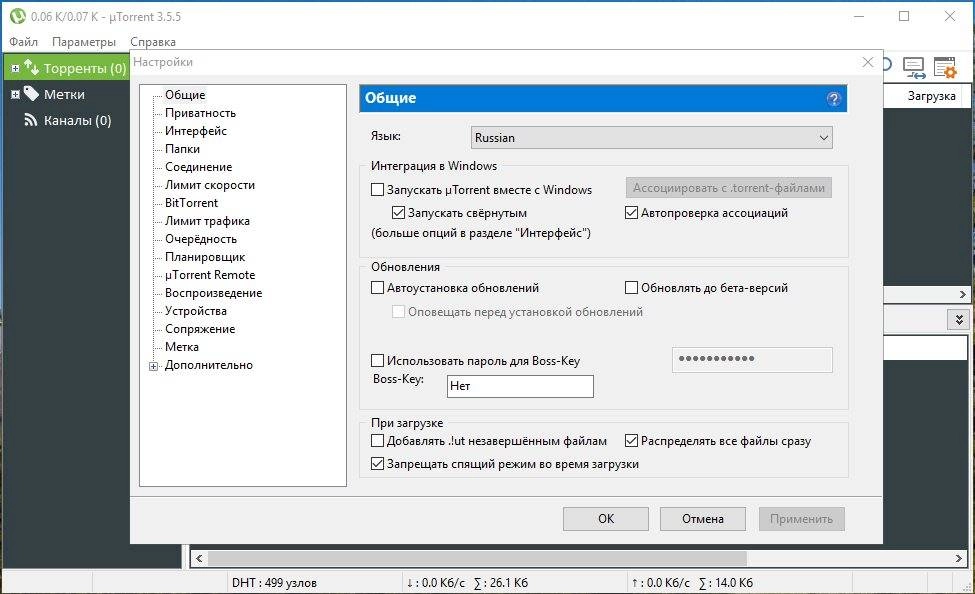
Task: Select µTorrent Remote in the settings tree
Action: click(x=210, y=275)
